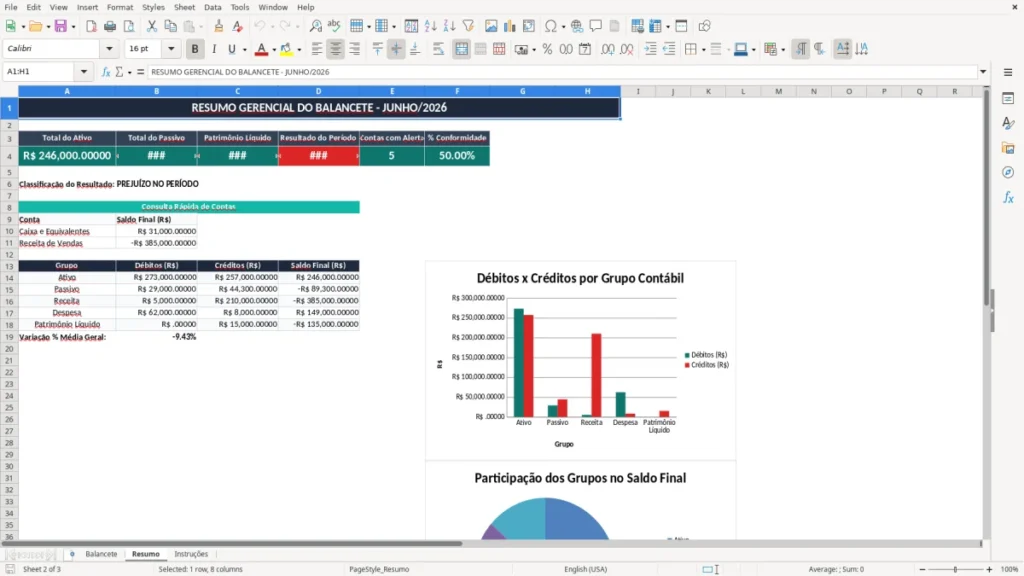Open the File menu
Screen dimensions: 1024x576
11,7
